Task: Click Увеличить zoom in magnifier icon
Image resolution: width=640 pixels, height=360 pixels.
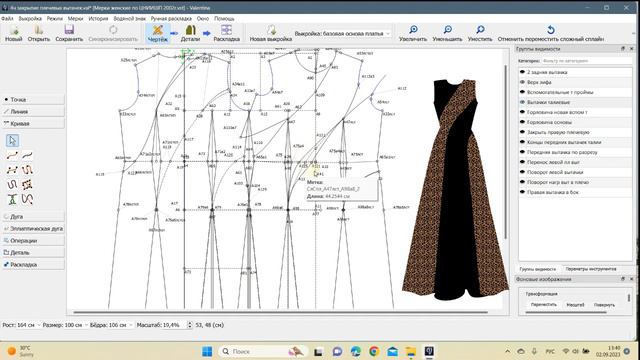Action: point(413,29)
